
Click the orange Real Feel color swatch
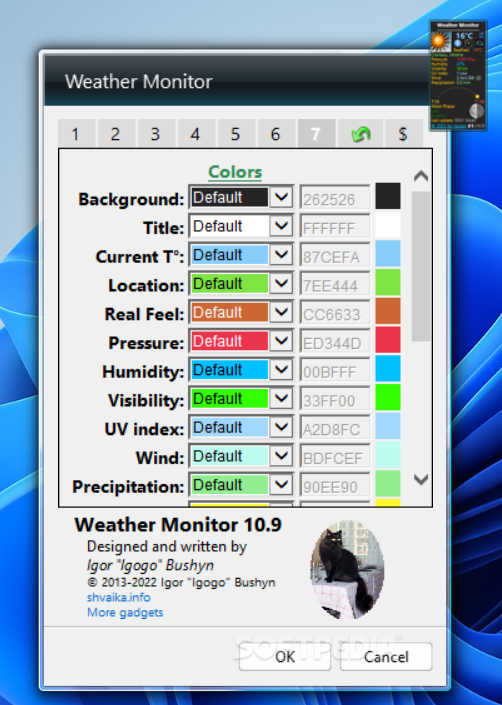point(388,311)
